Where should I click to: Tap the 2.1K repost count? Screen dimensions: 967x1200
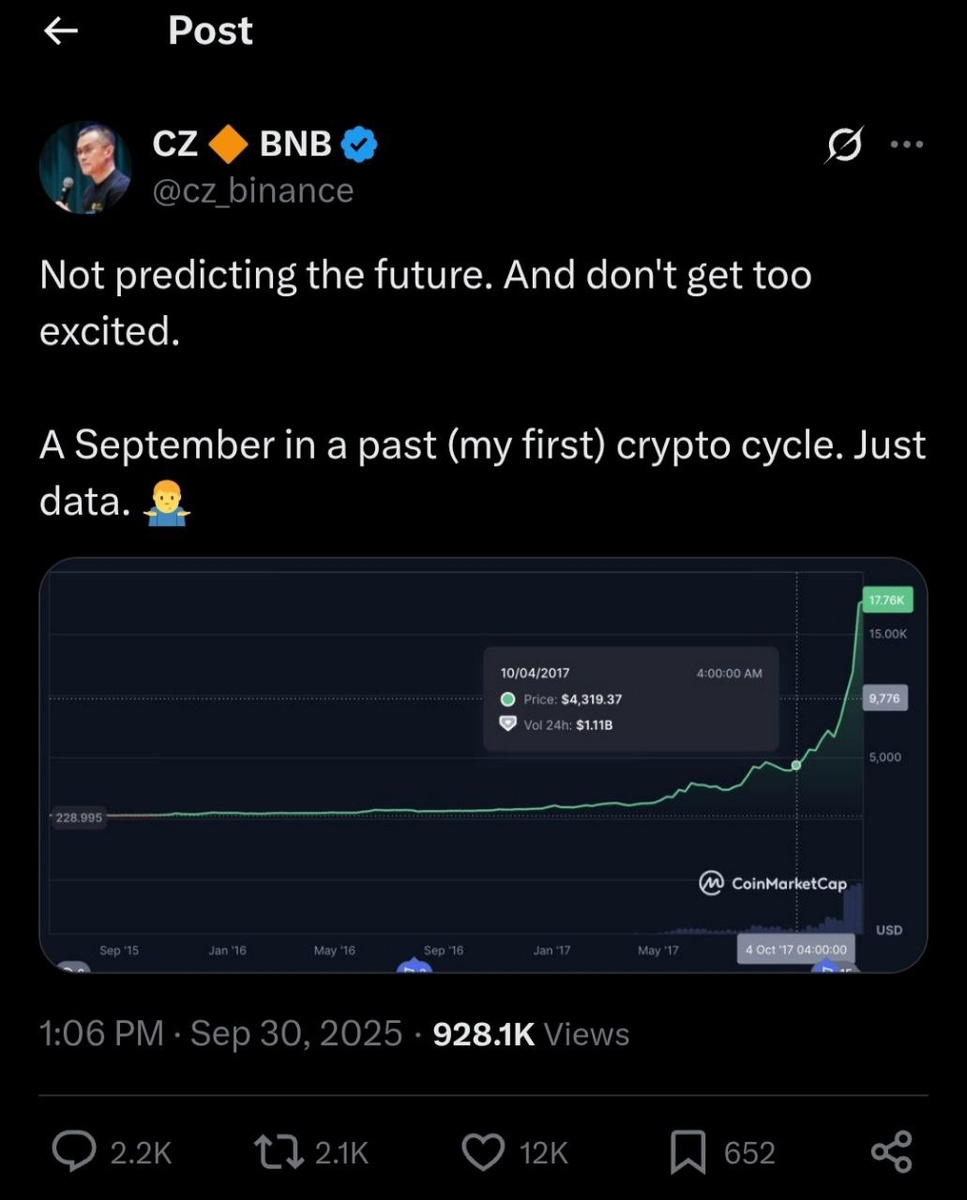point(342,1153)
